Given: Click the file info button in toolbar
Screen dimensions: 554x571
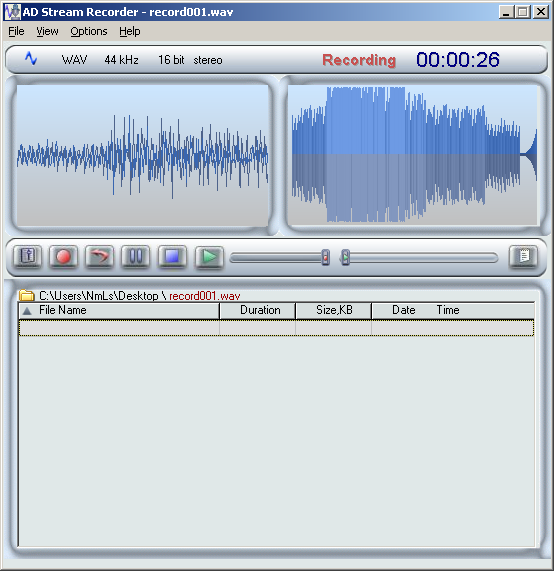Looking at the screenshot, I should click(x=28, y=257).
